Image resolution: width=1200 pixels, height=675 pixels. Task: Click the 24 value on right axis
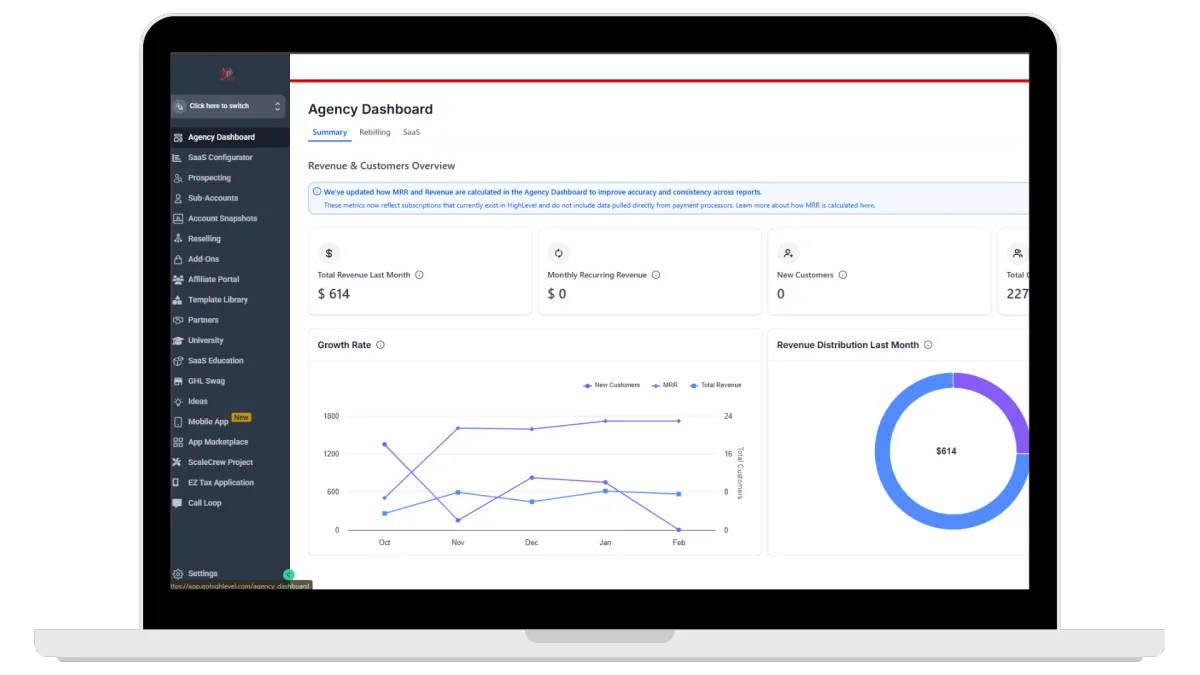pos(728,416)
